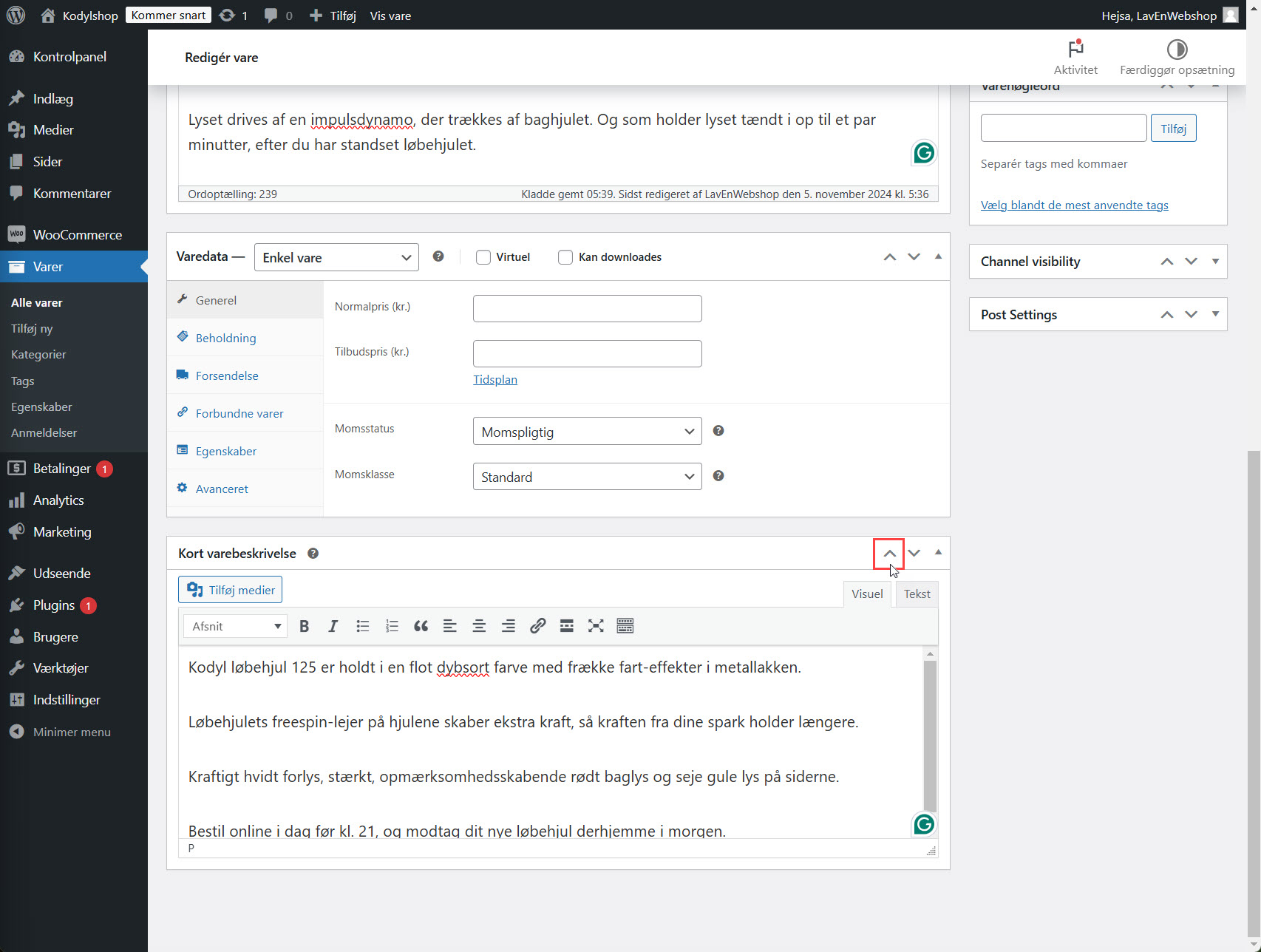Enter distraction-free writing mode
This screenshot has height=952, width=1261.
(596, 625)
